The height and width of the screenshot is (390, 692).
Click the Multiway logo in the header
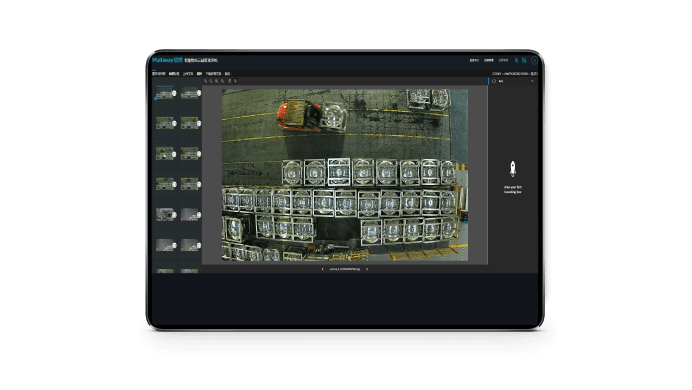pyautogui.click(x=167, y=60)
